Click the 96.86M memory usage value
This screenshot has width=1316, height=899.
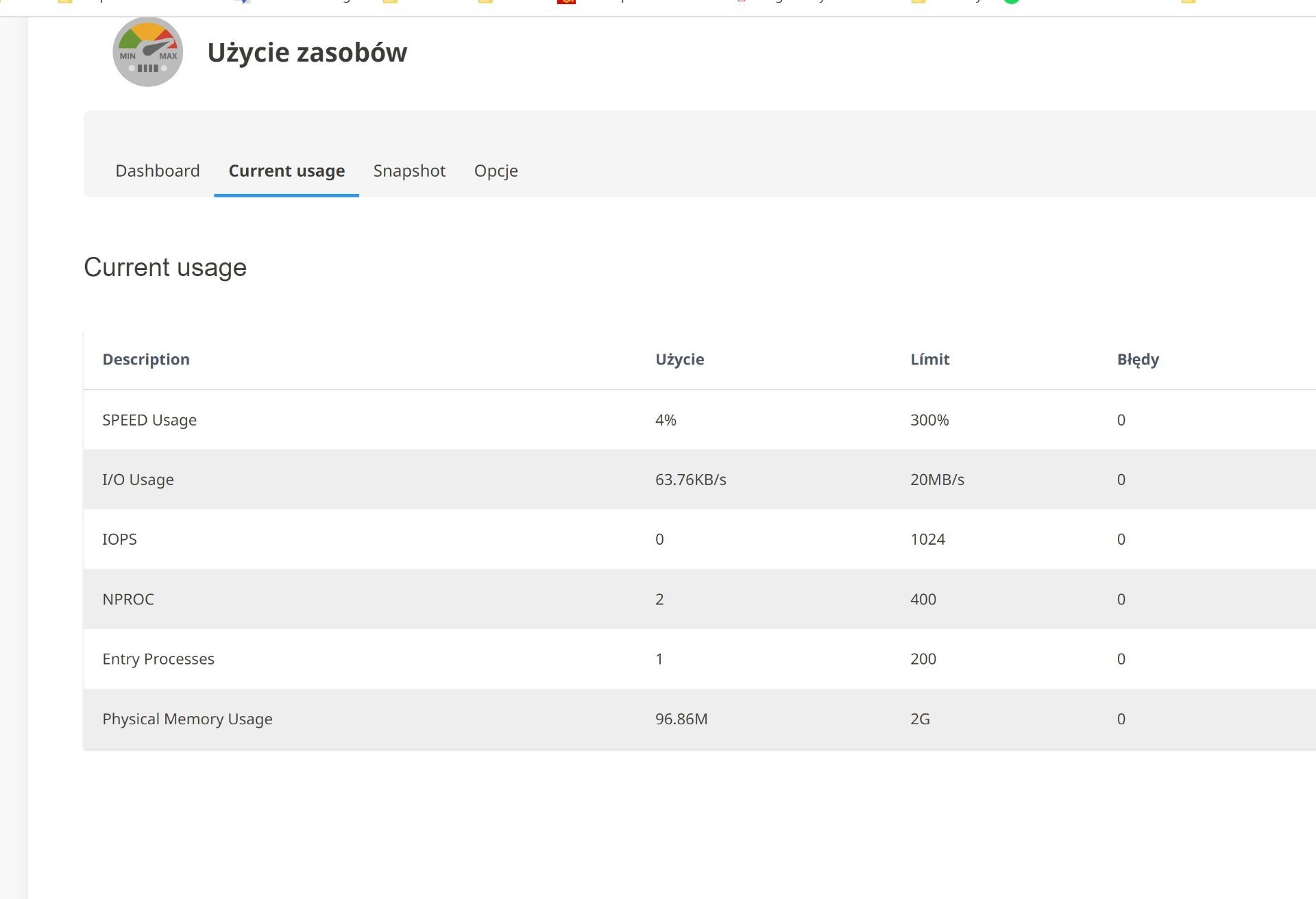[681, 719]
